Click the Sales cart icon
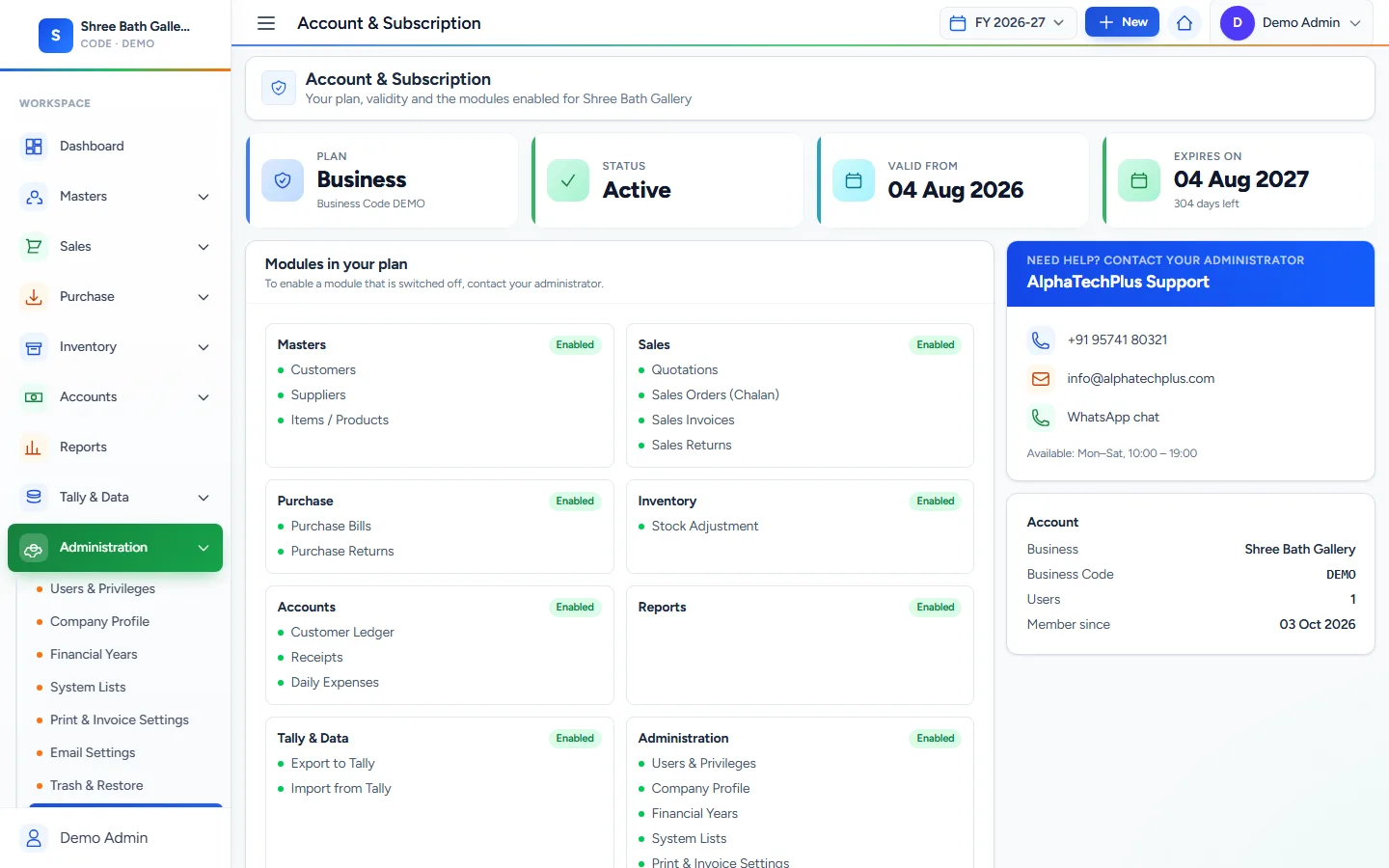 click(x=34, y=247)
